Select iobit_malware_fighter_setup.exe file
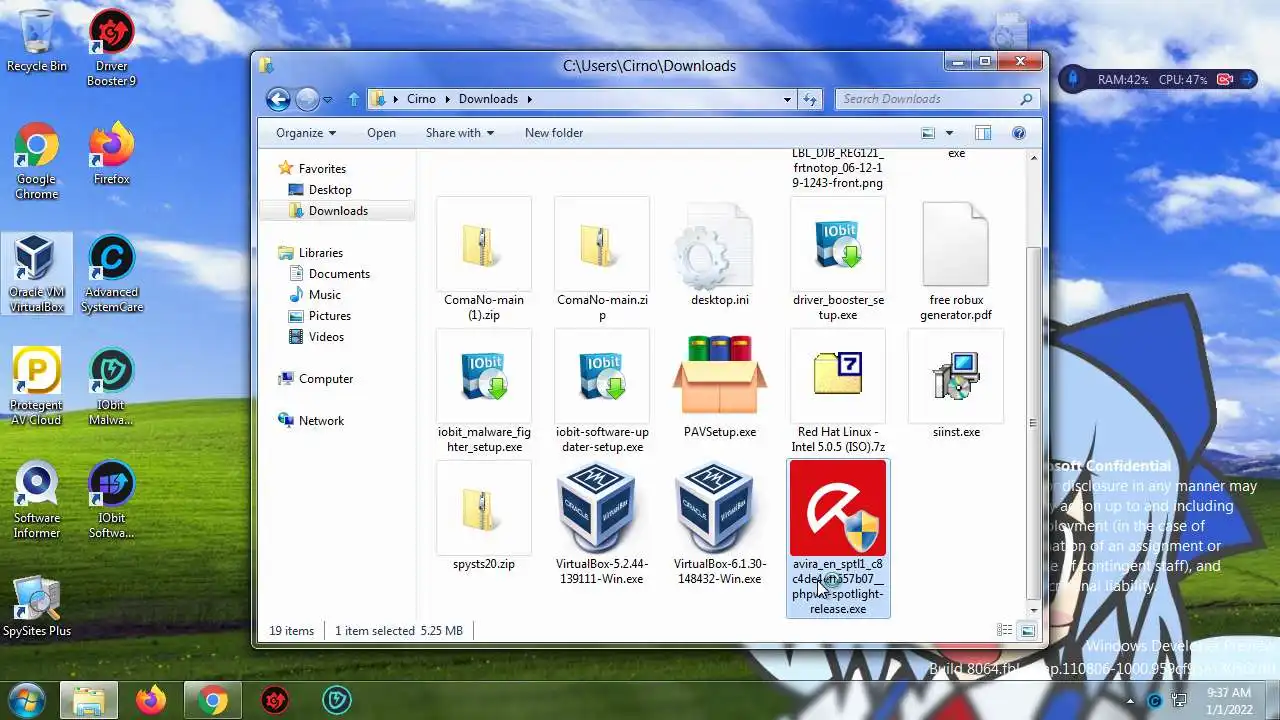Image resolution: width=1280 pixels, height=720 pixels. coord(484,392)
